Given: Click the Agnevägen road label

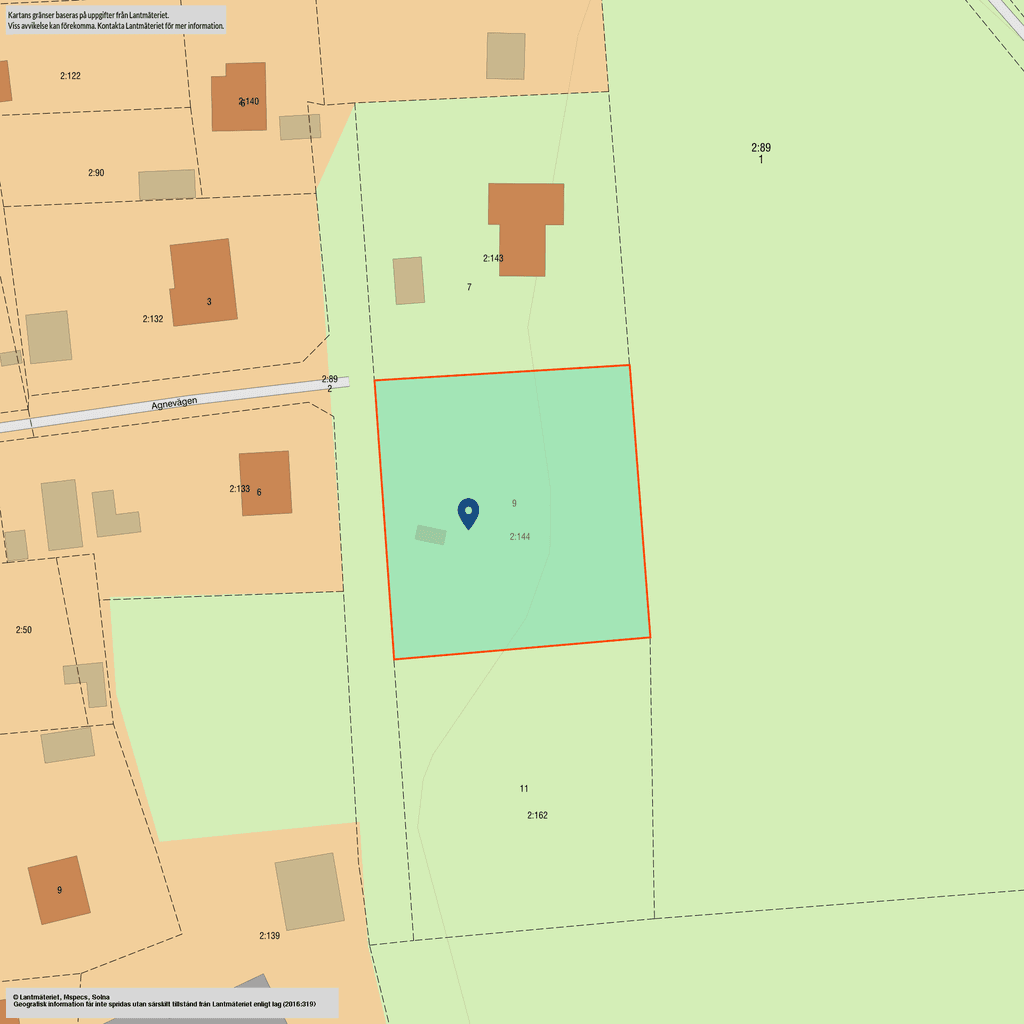Looking at the screenshot, I should pos(174,403).
